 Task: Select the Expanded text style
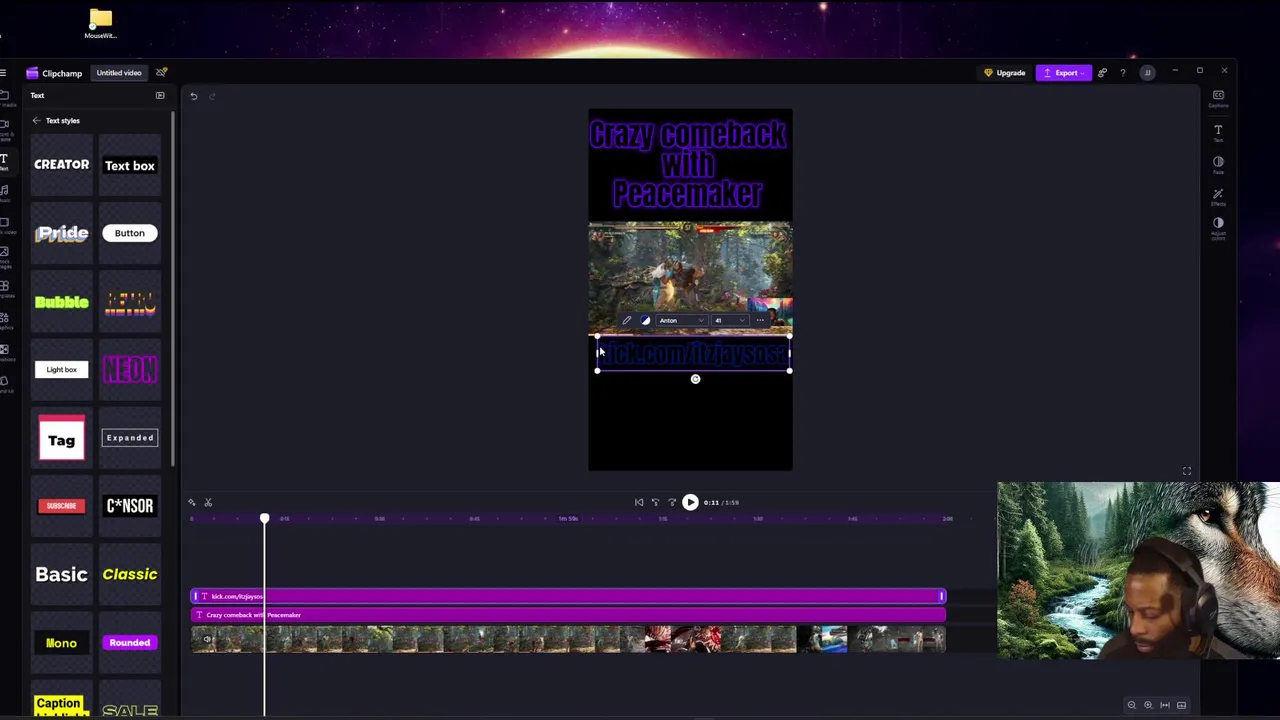click(130, 438)
